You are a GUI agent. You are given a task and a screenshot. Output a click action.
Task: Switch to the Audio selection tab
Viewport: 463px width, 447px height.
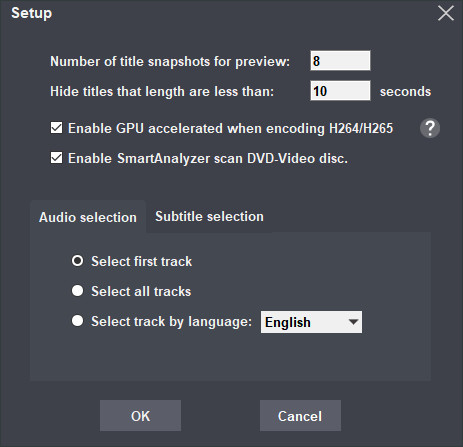pyautogui.click(x=88, y=217)
